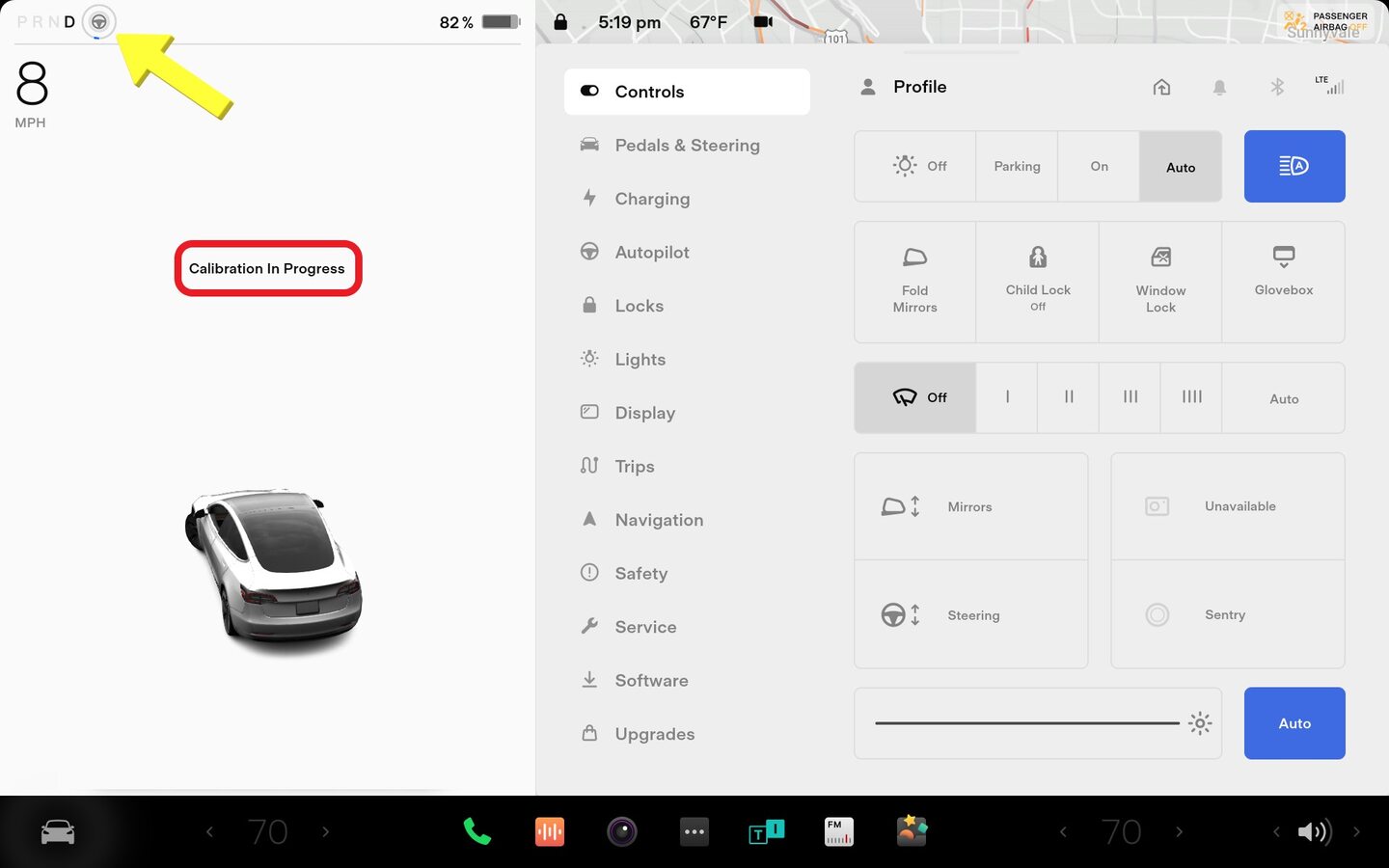Open Display settings
Image resolution: width=1389 pixels, height=868 pixels.
[687, 413]
